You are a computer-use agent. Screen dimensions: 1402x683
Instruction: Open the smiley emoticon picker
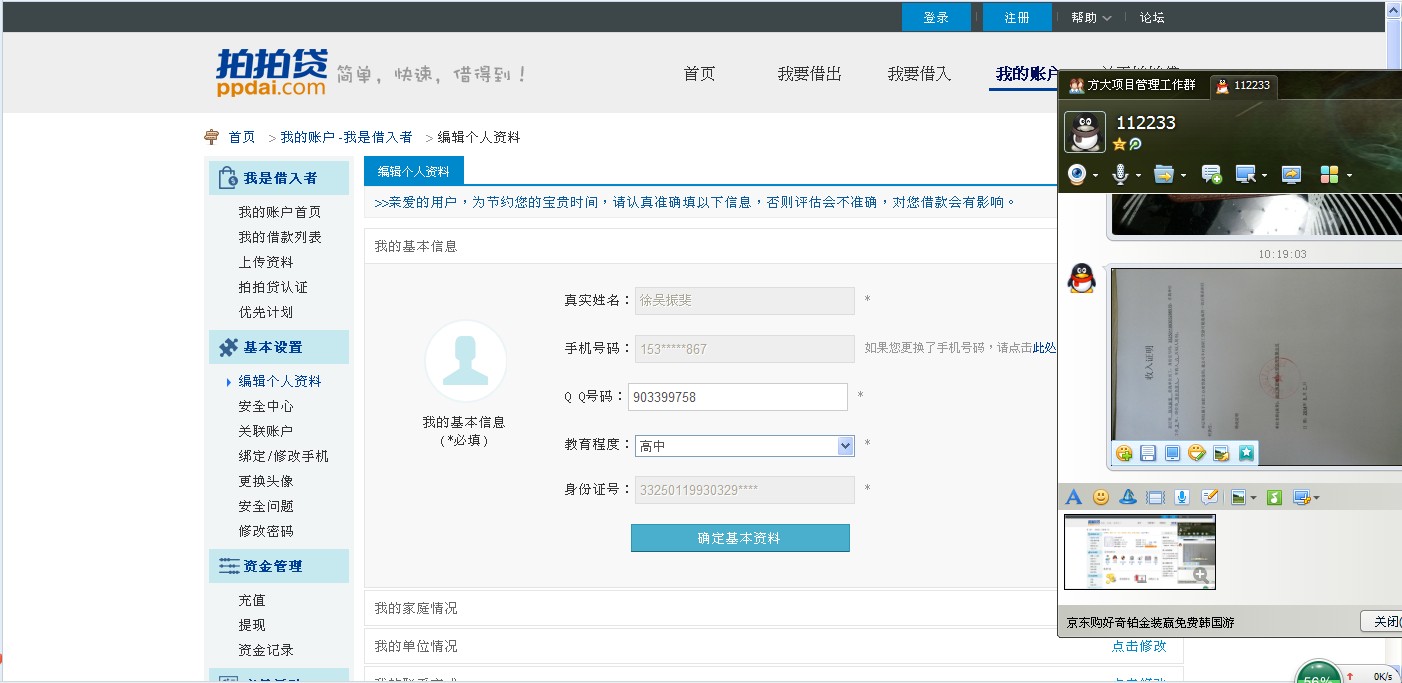pyautogui.click(x=1101, y=497)
